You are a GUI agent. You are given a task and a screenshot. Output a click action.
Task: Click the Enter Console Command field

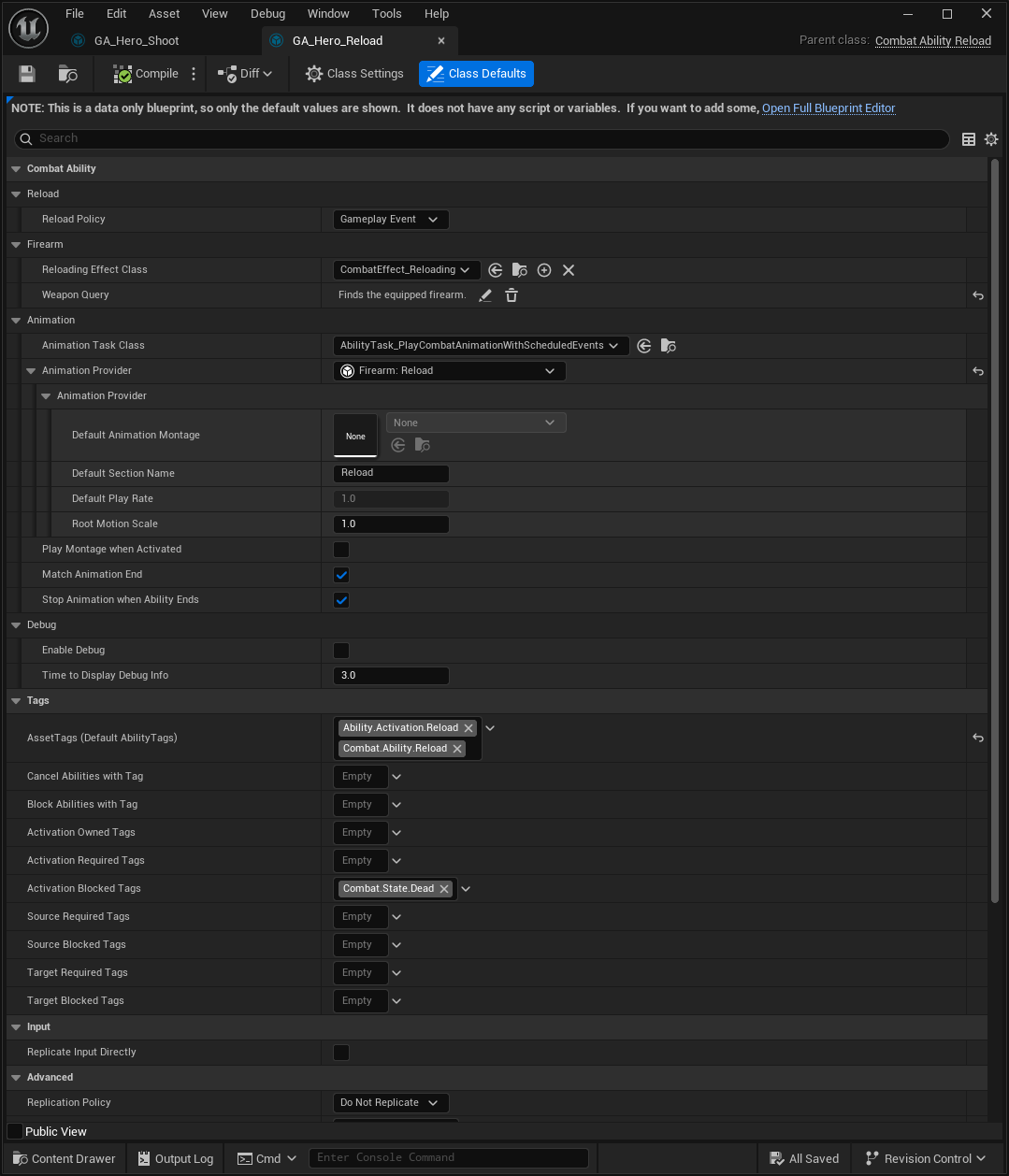coord(449,1157)
